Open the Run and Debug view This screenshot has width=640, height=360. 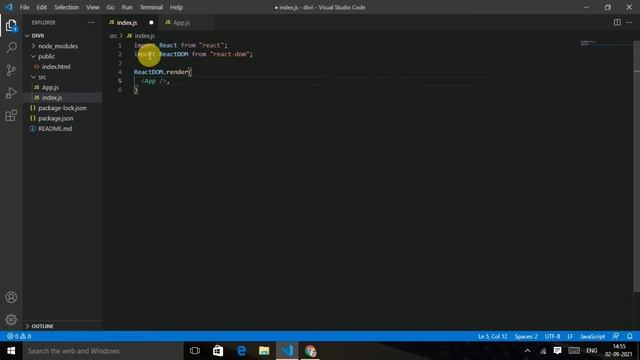coord(11,93)
